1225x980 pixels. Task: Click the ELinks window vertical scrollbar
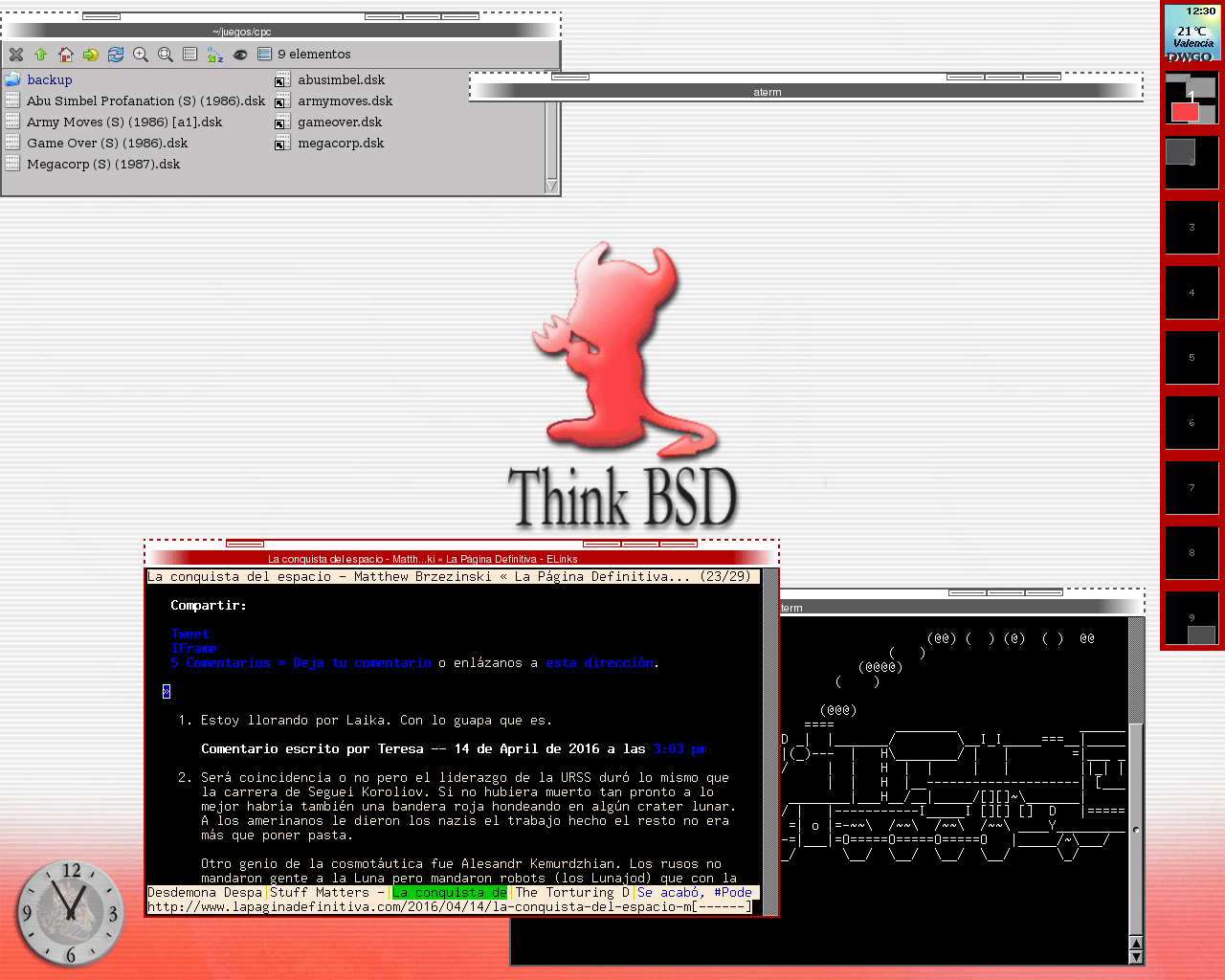click(x=769, y=742)
